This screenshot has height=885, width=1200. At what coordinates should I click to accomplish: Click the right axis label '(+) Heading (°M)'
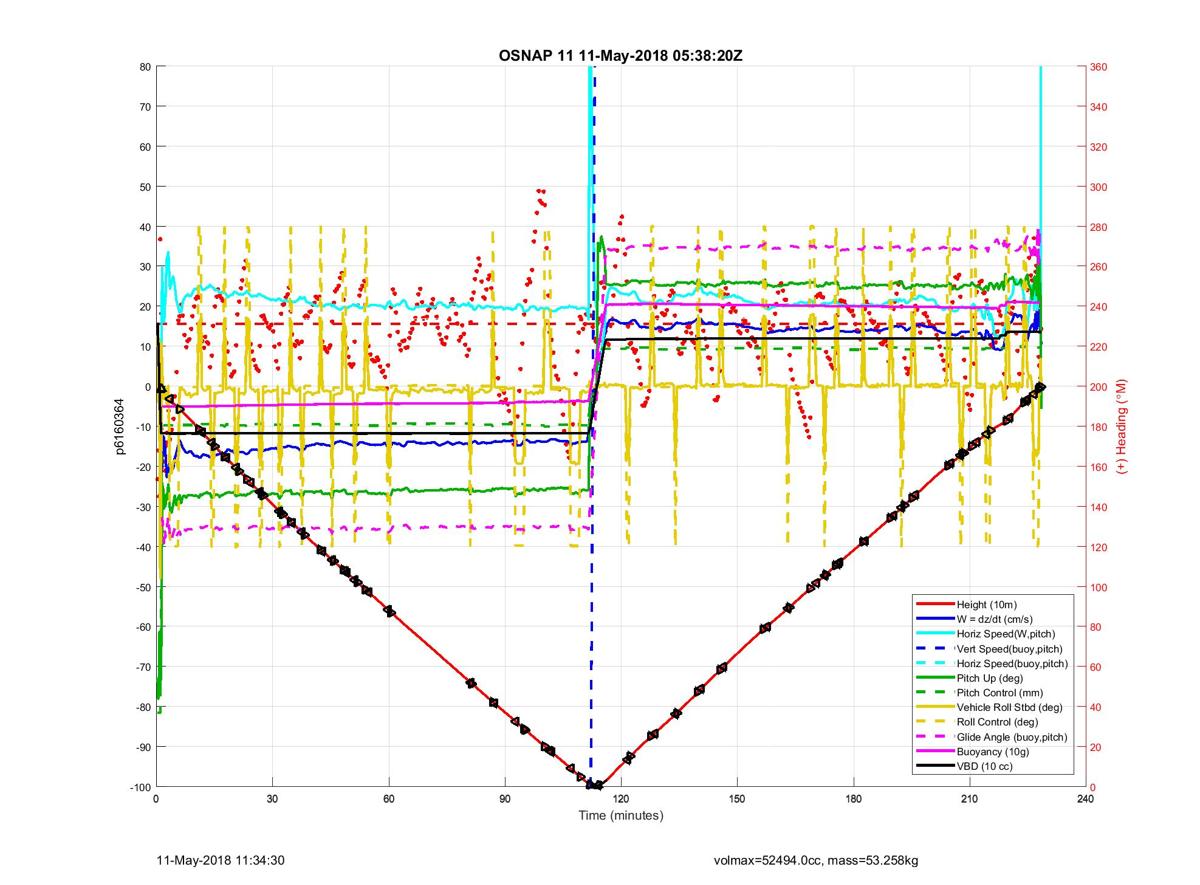tap(1121, 427)
